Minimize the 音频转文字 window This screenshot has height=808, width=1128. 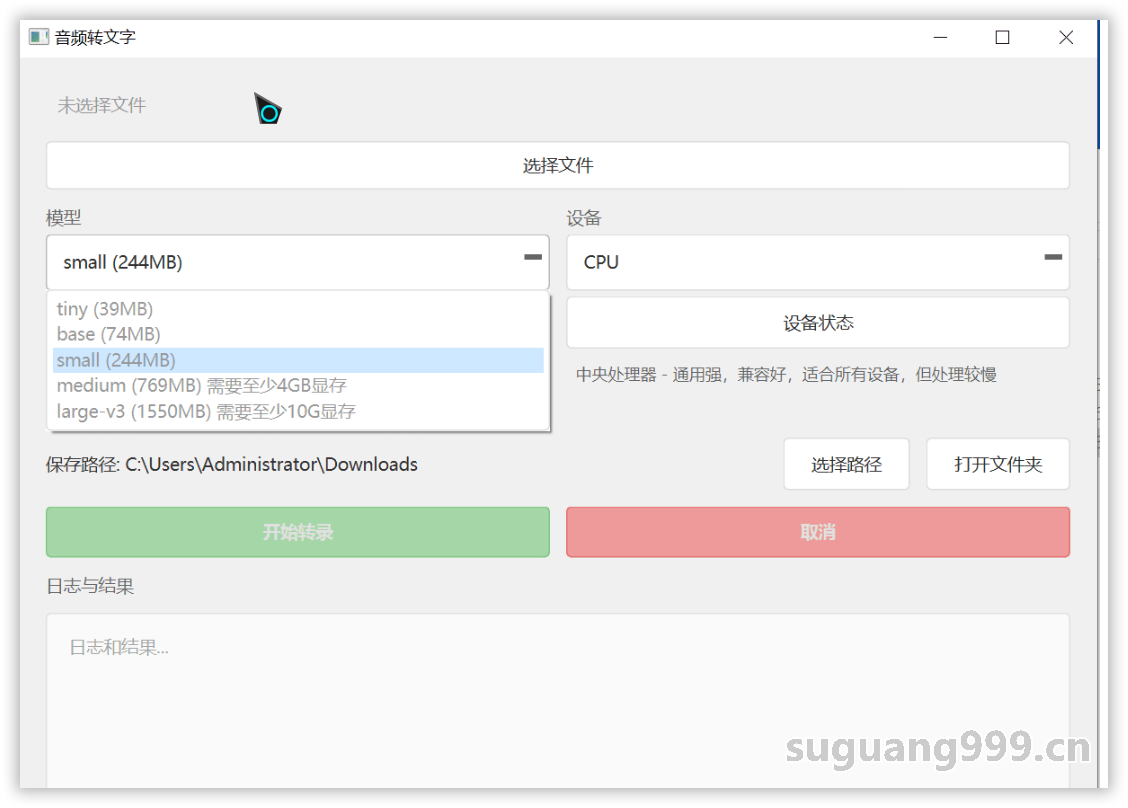click(940, 37)
